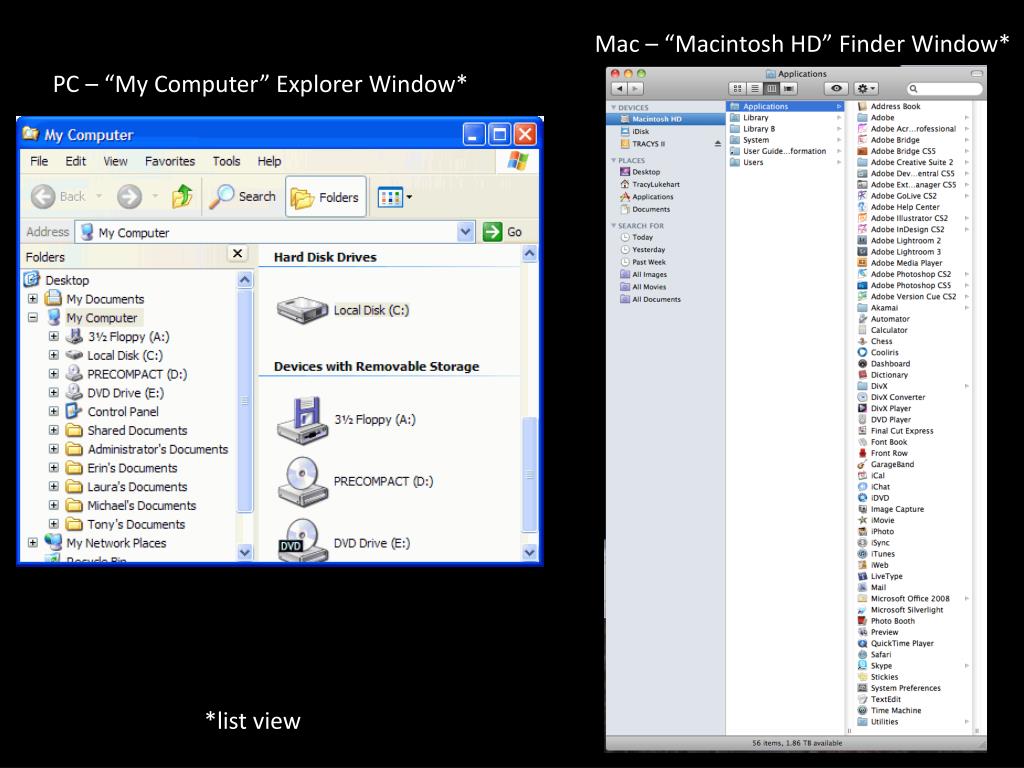1024x768 pixels.
Task: Open the Views dropdown in Explorer
Action: (x=394, y=197)
